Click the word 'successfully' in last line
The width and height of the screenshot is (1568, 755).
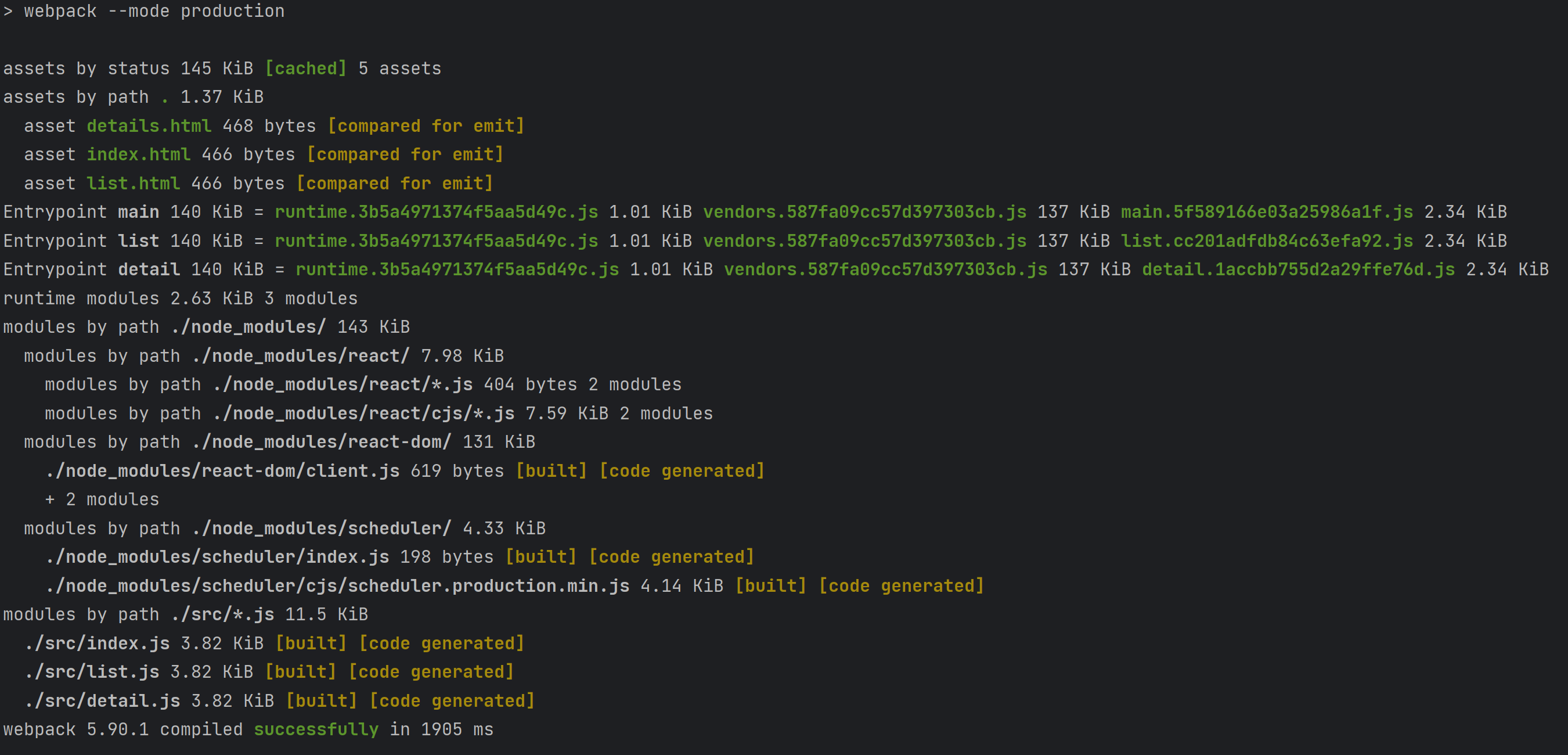[316, 729]
